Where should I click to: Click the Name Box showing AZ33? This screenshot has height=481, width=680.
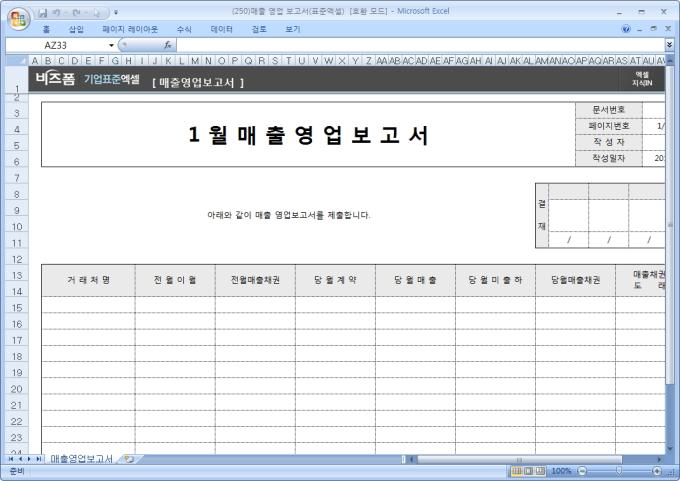coord(56,45)
